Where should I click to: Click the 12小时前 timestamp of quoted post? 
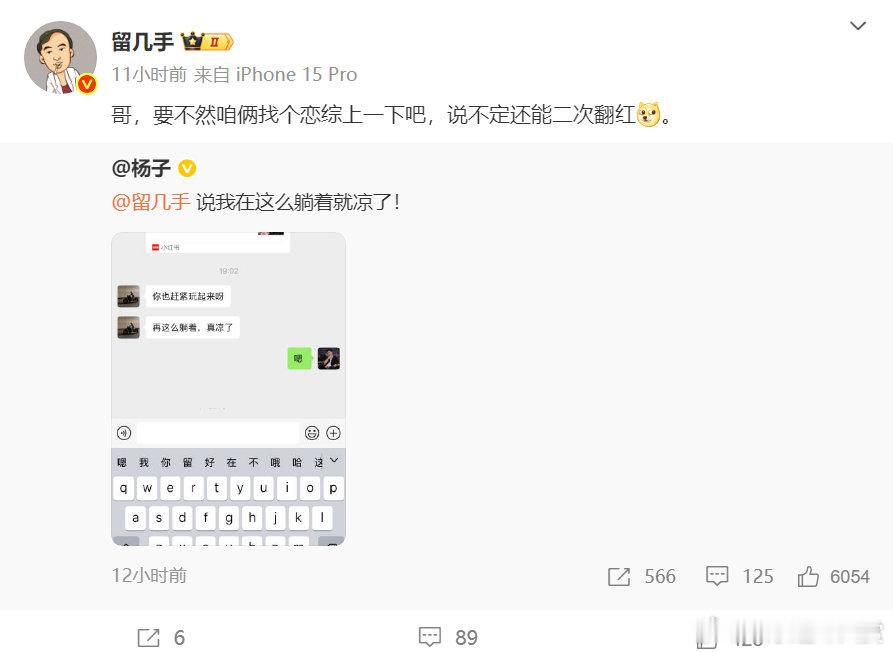click(x=149, y=575)
